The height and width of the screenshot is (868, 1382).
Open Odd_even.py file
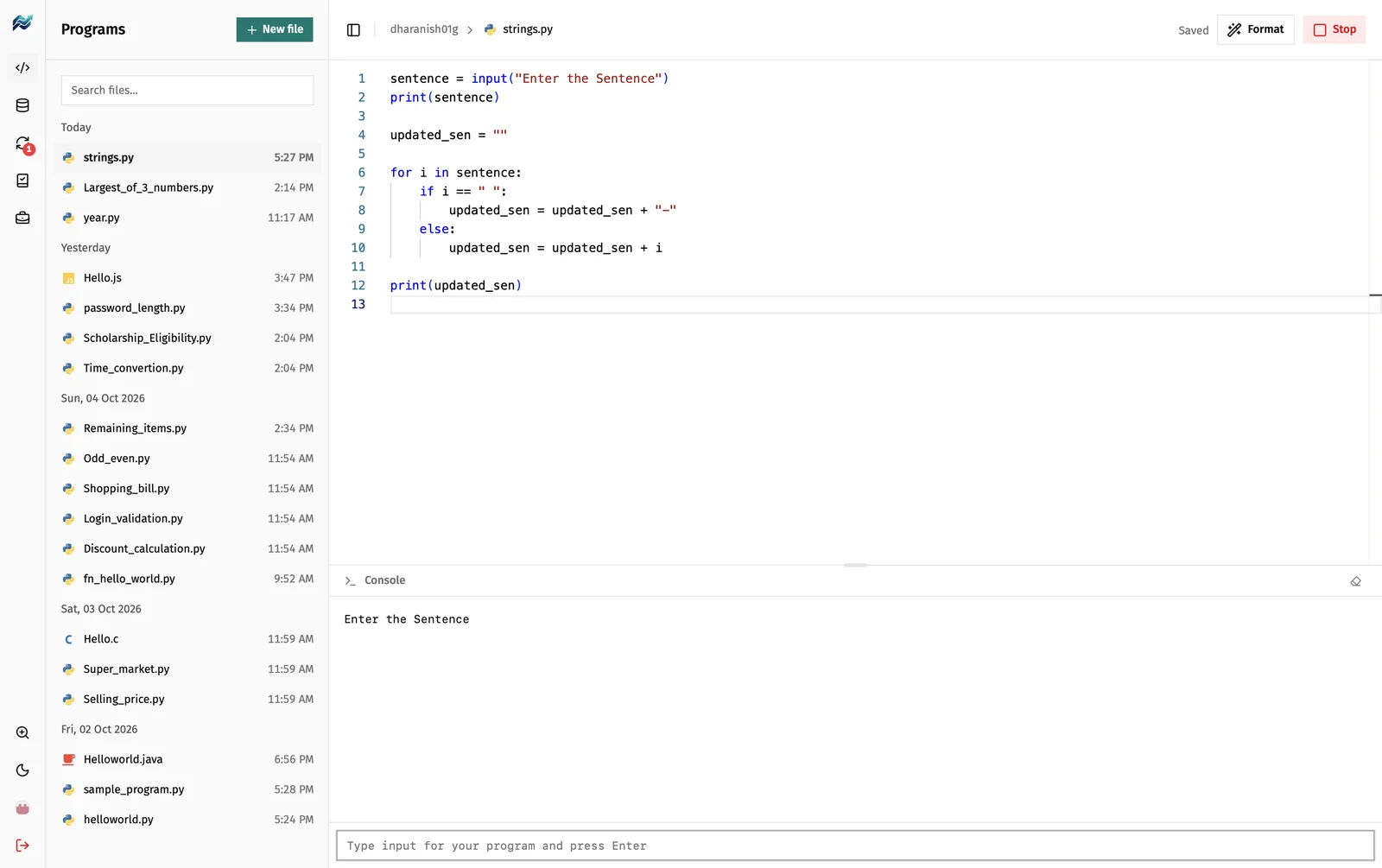tap(187, 459)
